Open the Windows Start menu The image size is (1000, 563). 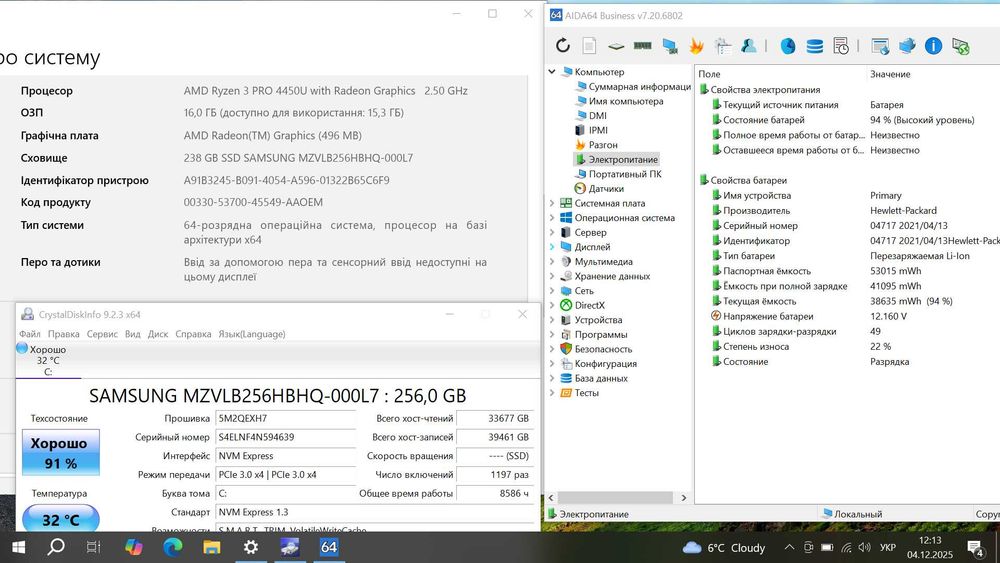[18, 547]
